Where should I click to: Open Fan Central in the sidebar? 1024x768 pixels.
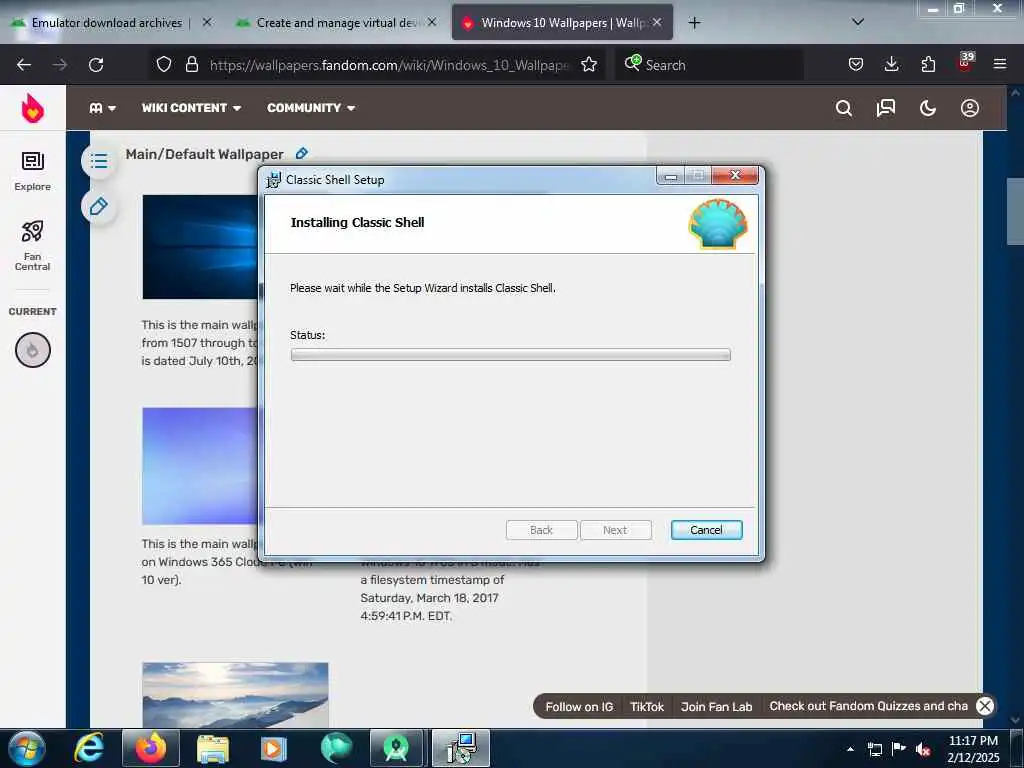pos(33,245)
